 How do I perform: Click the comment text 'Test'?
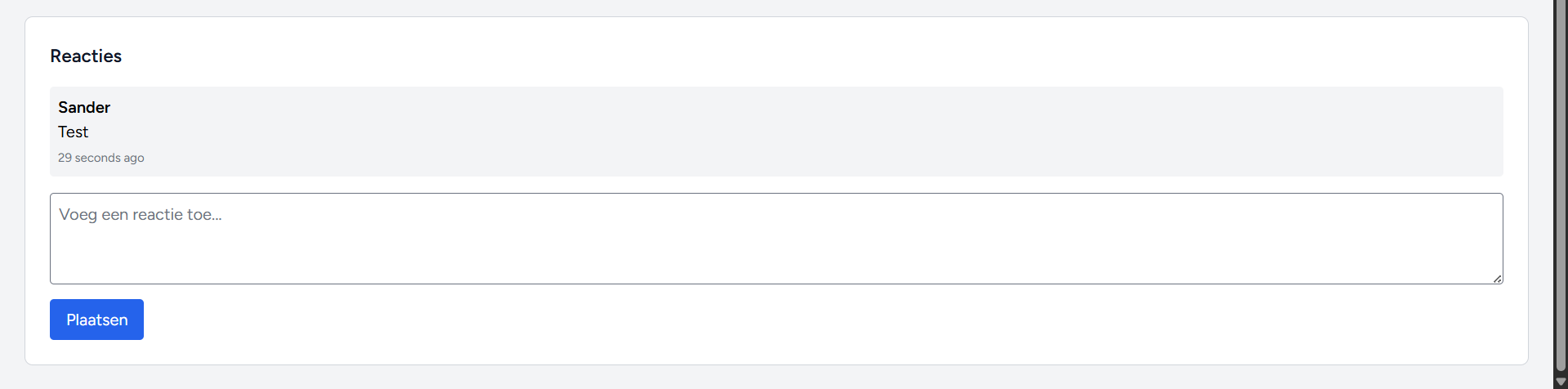click(73, 132)
